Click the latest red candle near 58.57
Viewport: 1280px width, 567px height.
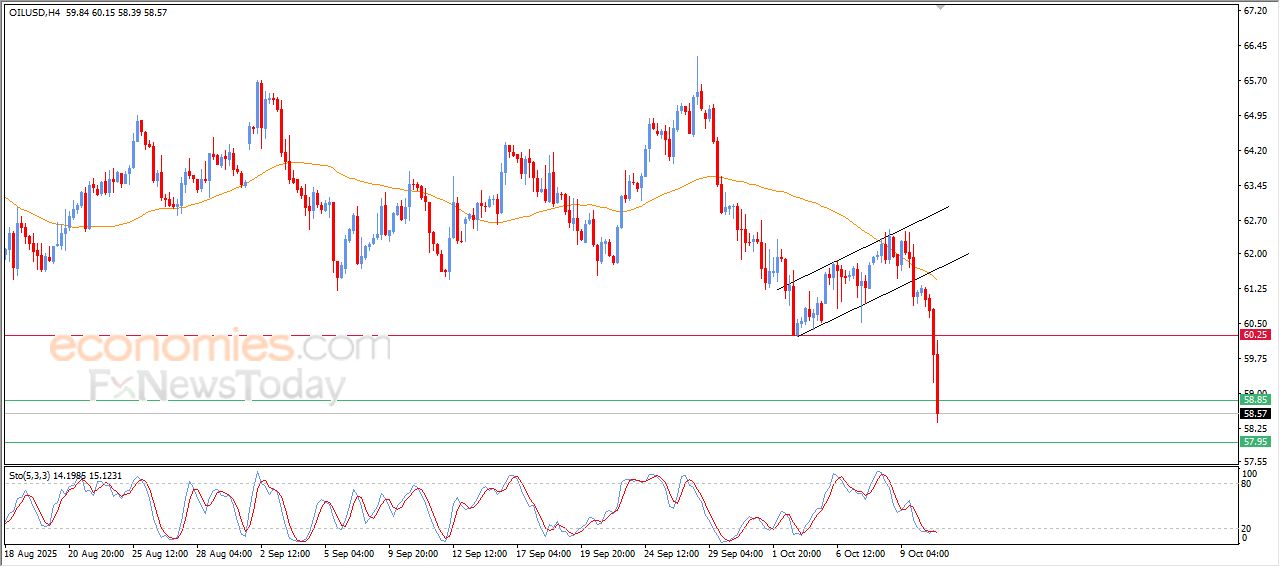pyautogui.click(x=938, y=390)
